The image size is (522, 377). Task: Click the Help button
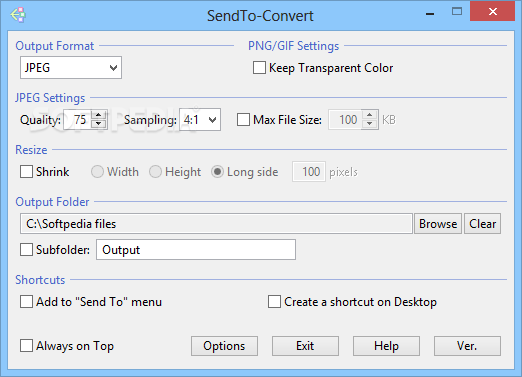point(386,346)
